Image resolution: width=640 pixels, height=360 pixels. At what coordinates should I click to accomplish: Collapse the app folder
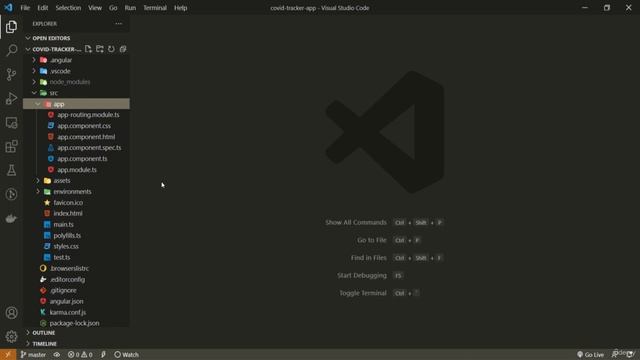76,104
